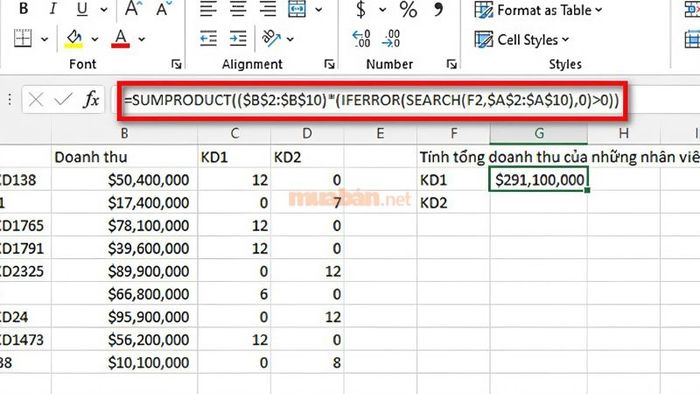
Task: Apply Accounting Number Format dollar sign
Action: (x=361, y=9)
